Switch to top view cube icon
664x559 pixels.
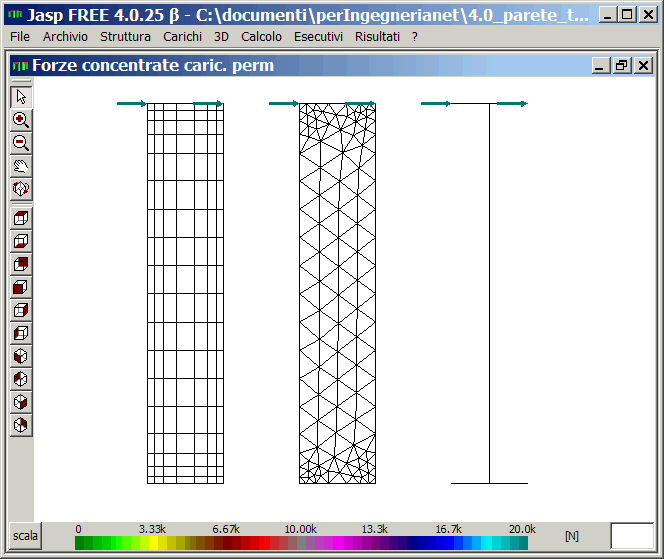tap(21, 218)
